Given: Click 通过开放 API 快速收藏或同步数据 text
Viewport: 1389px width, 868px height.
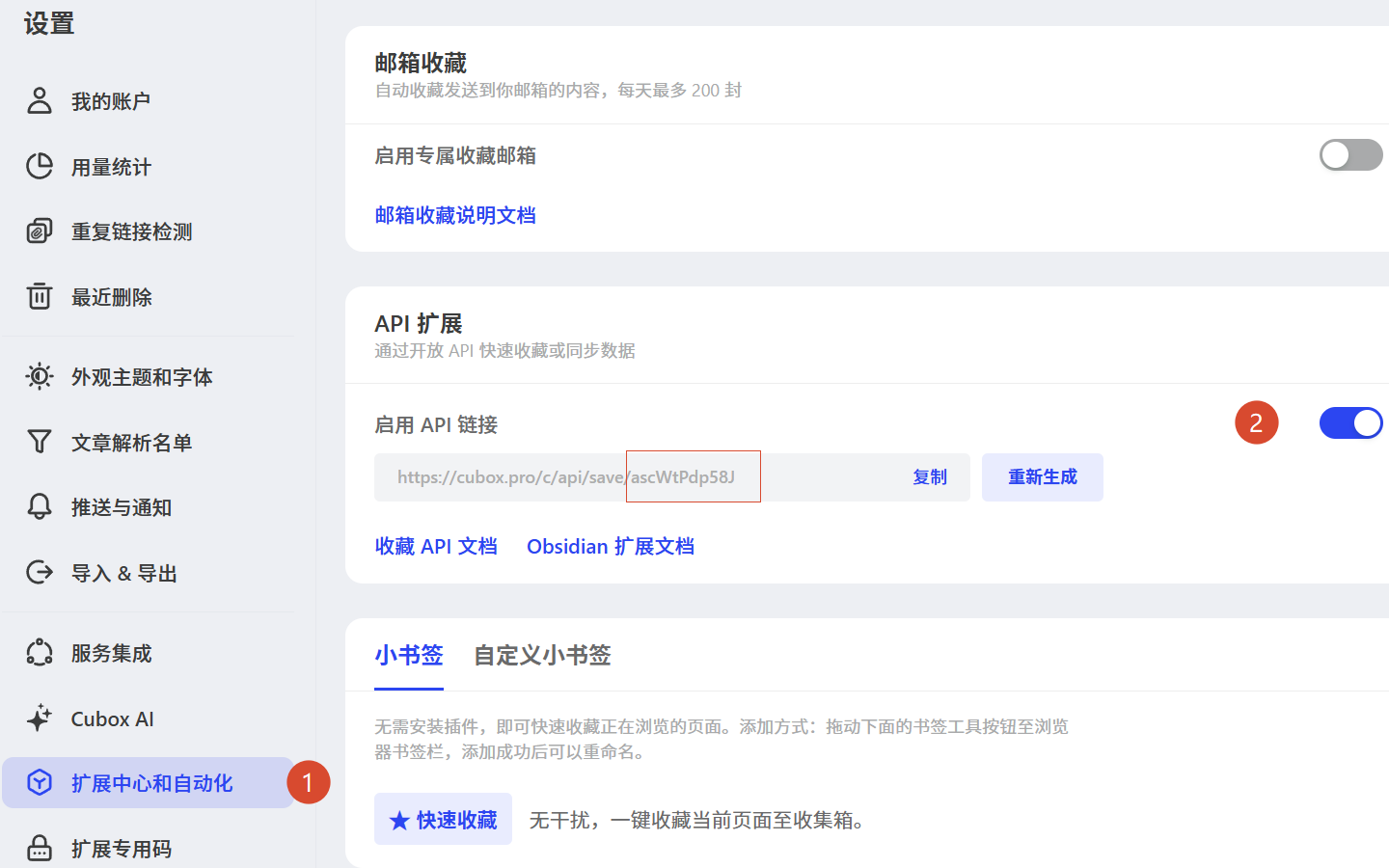Looking at the screenshot, I should pos(504,350).
